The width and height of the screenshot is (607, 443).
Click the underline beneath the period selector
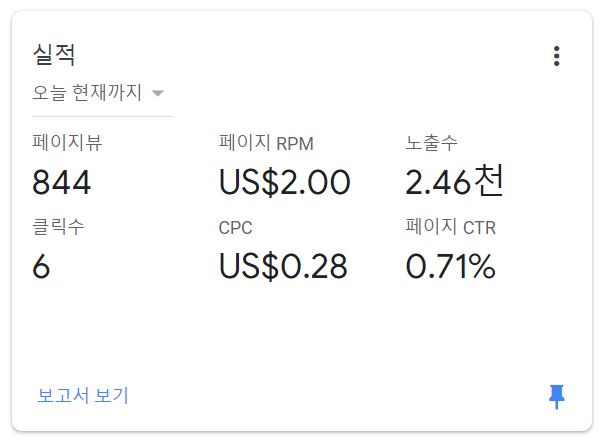pyautogui.click(x=102, y=116)
